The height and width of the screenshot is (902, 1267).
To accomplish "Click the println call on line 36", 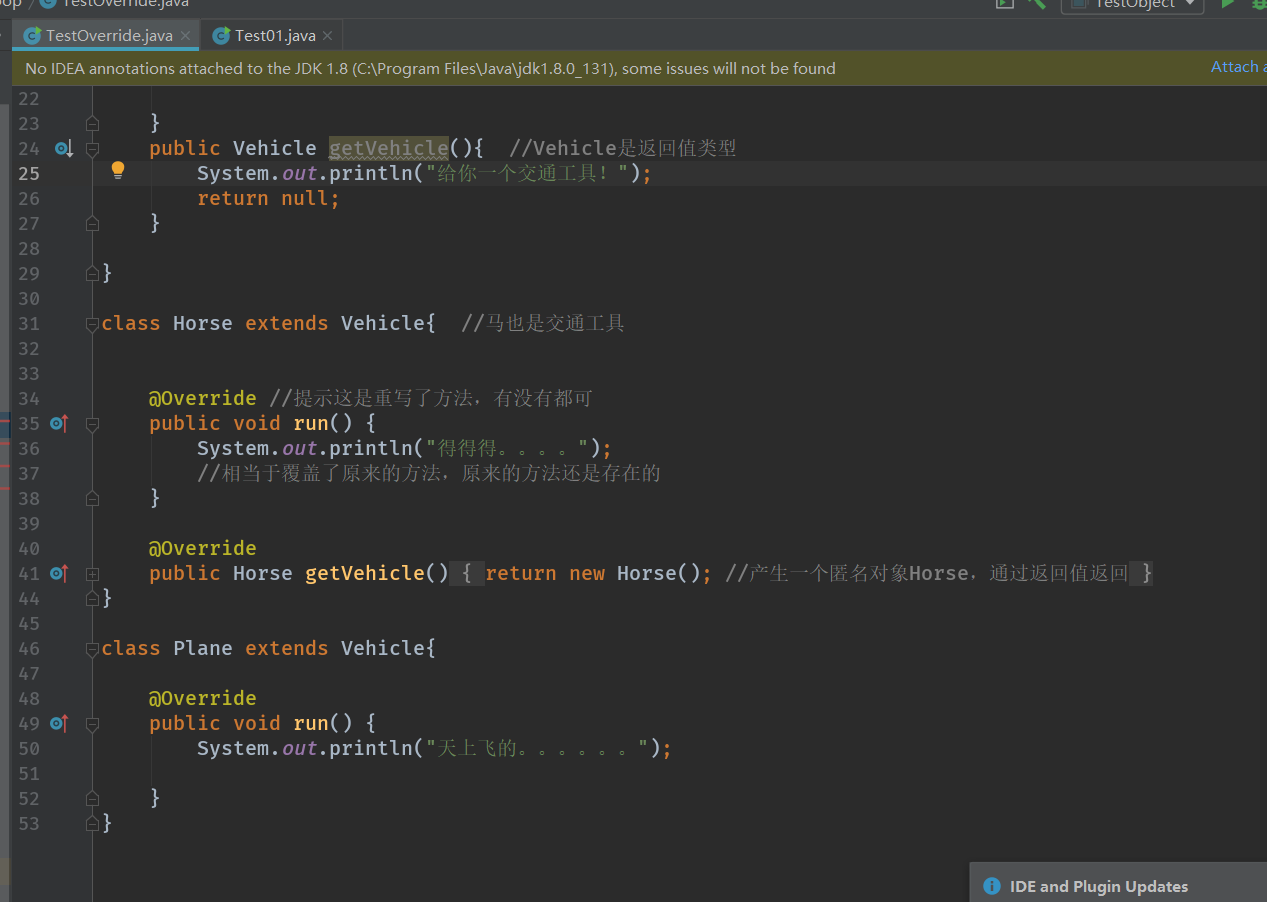I will (x=371, y=449).
